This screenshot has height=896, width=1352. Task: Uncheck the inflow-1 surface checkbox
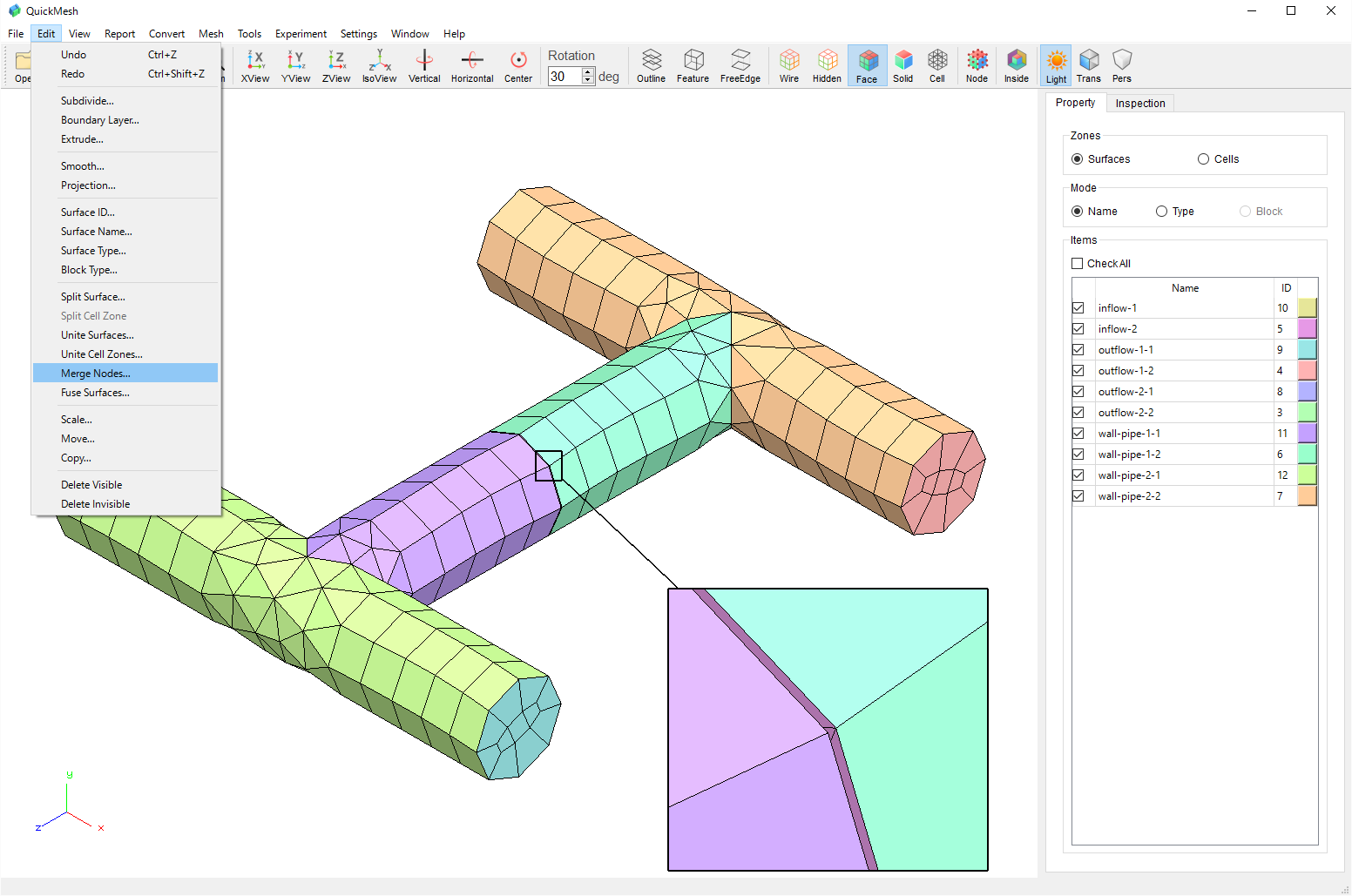click(1078, 308)
